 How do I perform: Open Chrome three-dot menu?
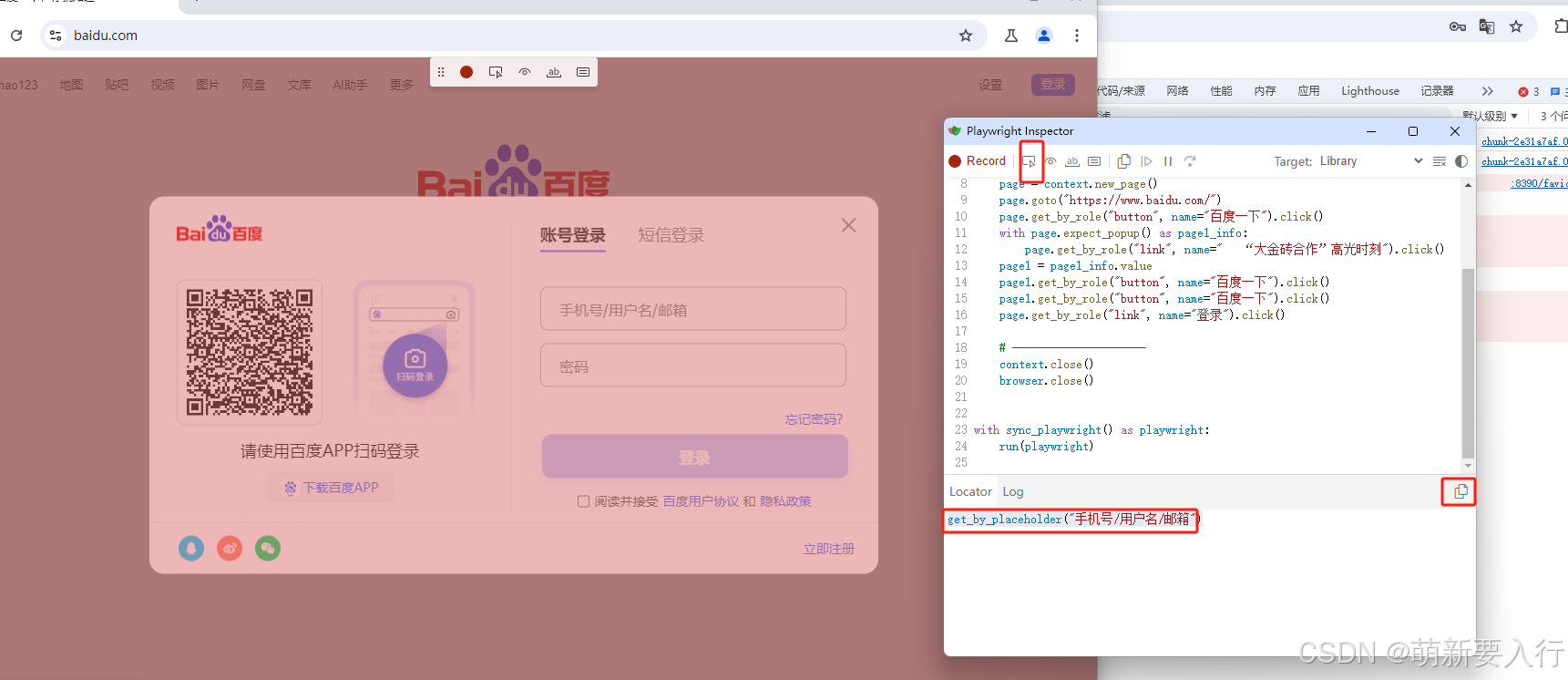coord(1077,36)
